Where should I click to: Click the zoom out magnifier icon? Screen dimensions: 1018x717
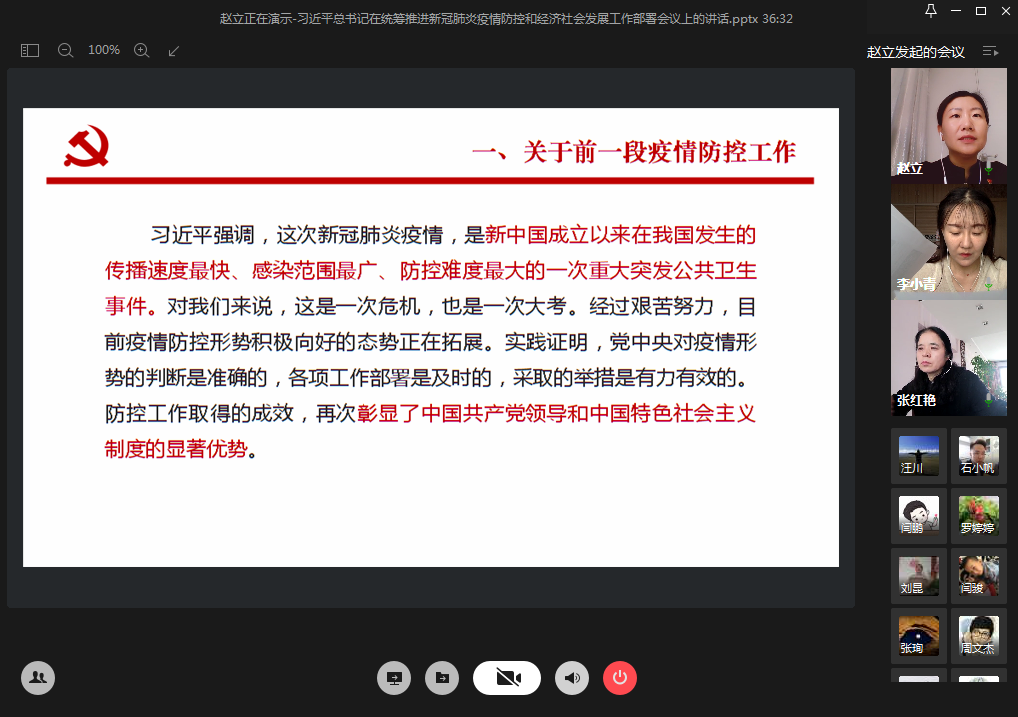66,50
